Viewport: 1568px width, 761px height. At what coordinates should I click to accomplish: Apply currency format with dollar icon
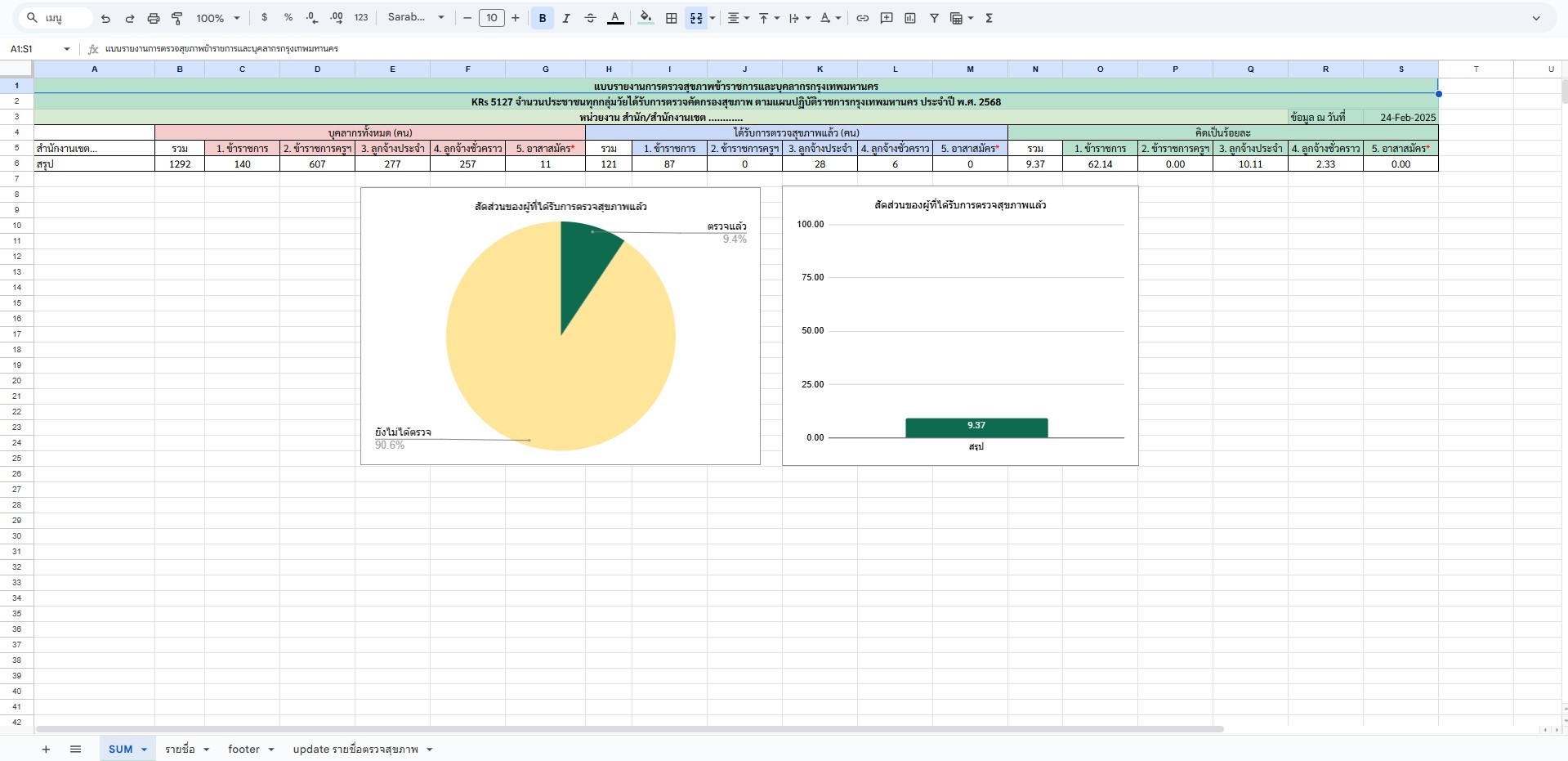(264, 18)
